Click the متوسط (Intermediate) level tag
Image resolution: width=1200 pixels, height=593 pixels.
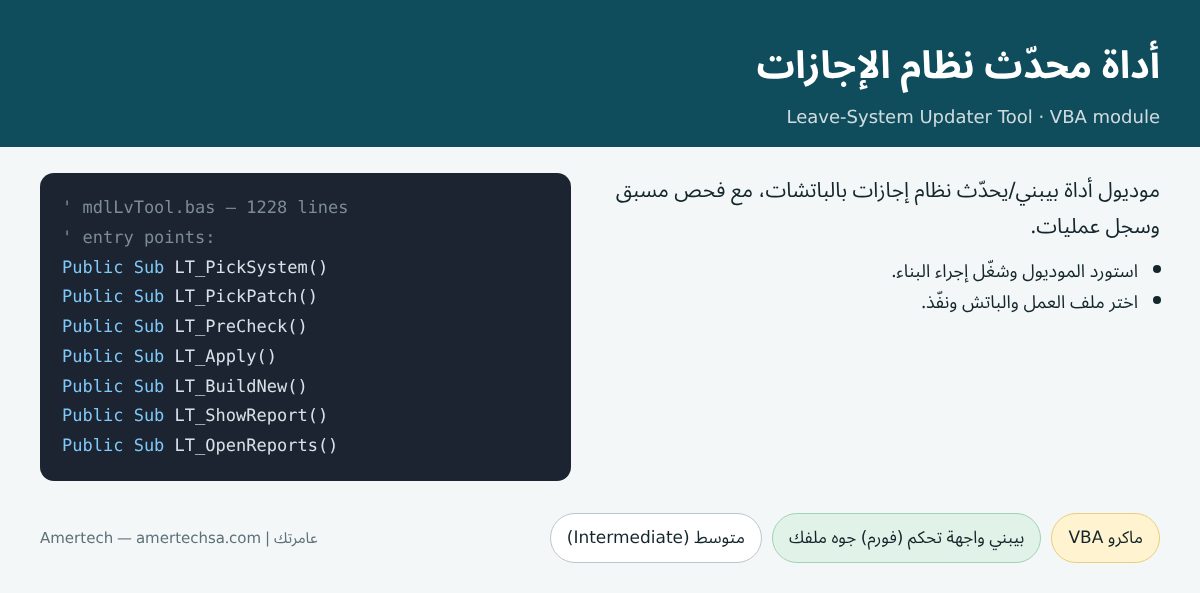[656, 538]
